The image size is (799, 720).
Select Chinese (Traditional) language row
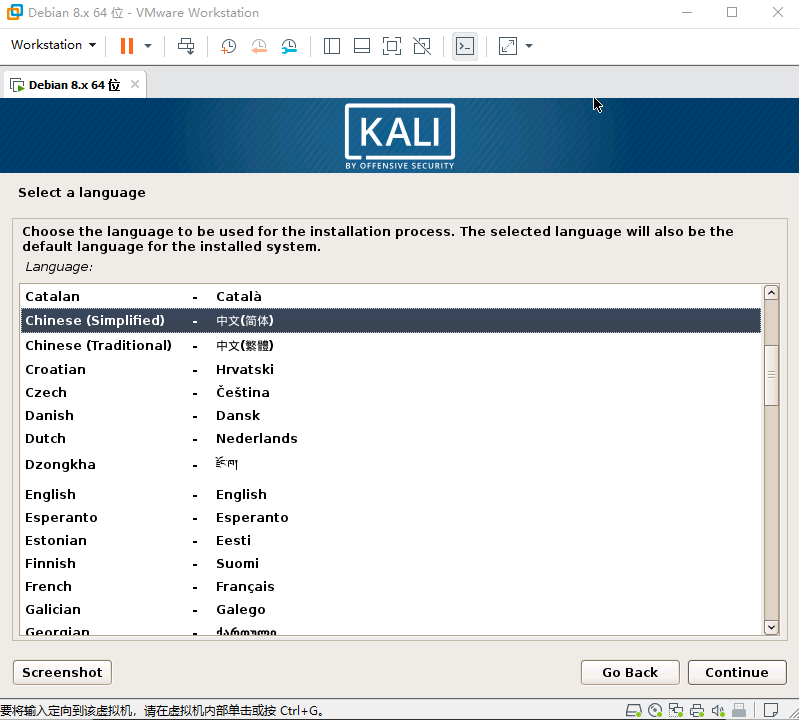pos(391,345)
